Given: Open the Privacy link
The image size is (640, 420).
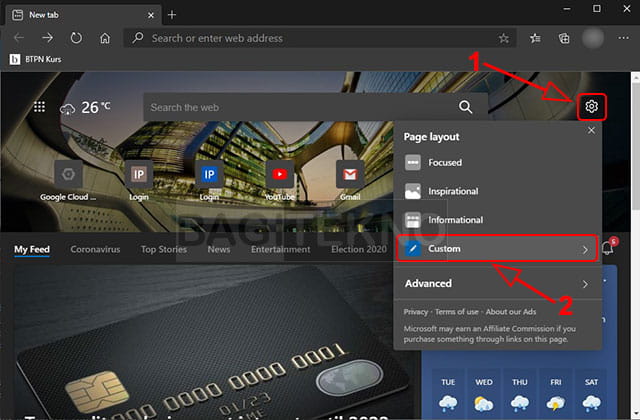Looking at the screenshot, I should pos(416,312).
